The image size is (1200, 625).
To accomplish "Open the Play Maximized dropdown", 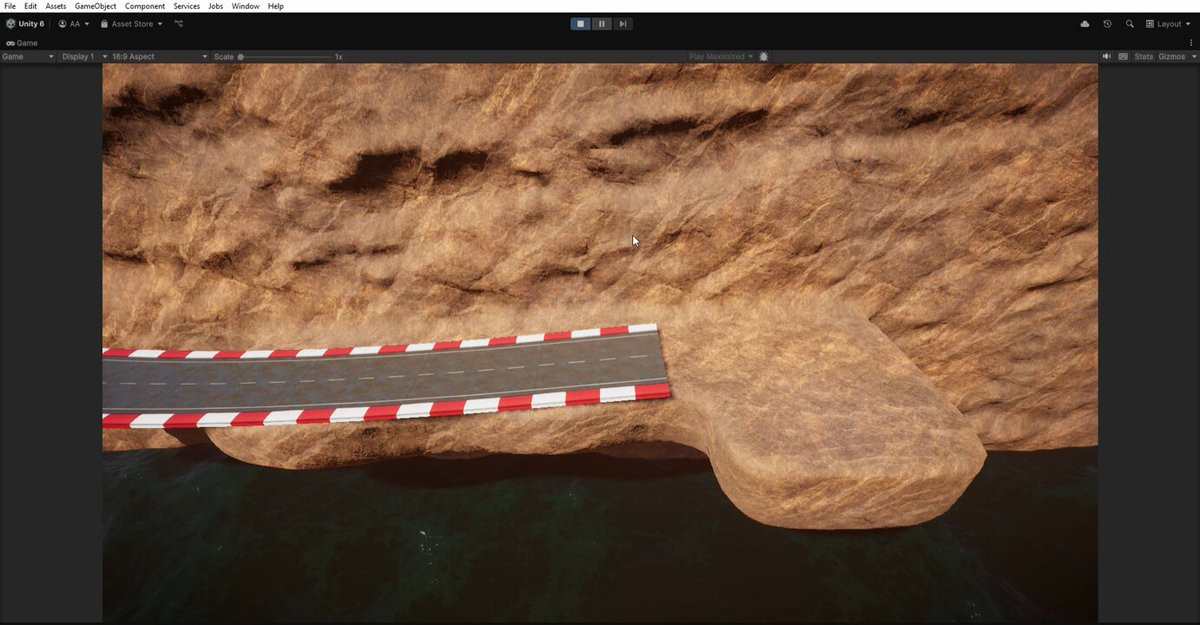I will pyautogui.click(x=721, y=57).
